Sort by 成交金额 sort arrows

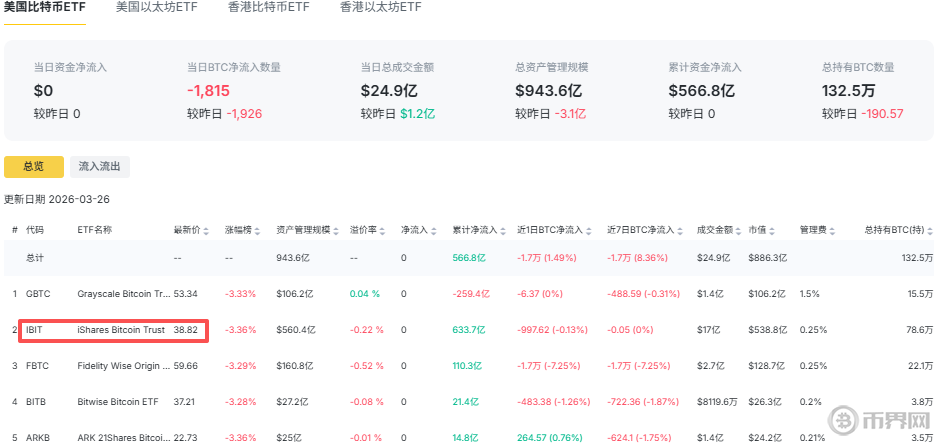pos(739,230)
